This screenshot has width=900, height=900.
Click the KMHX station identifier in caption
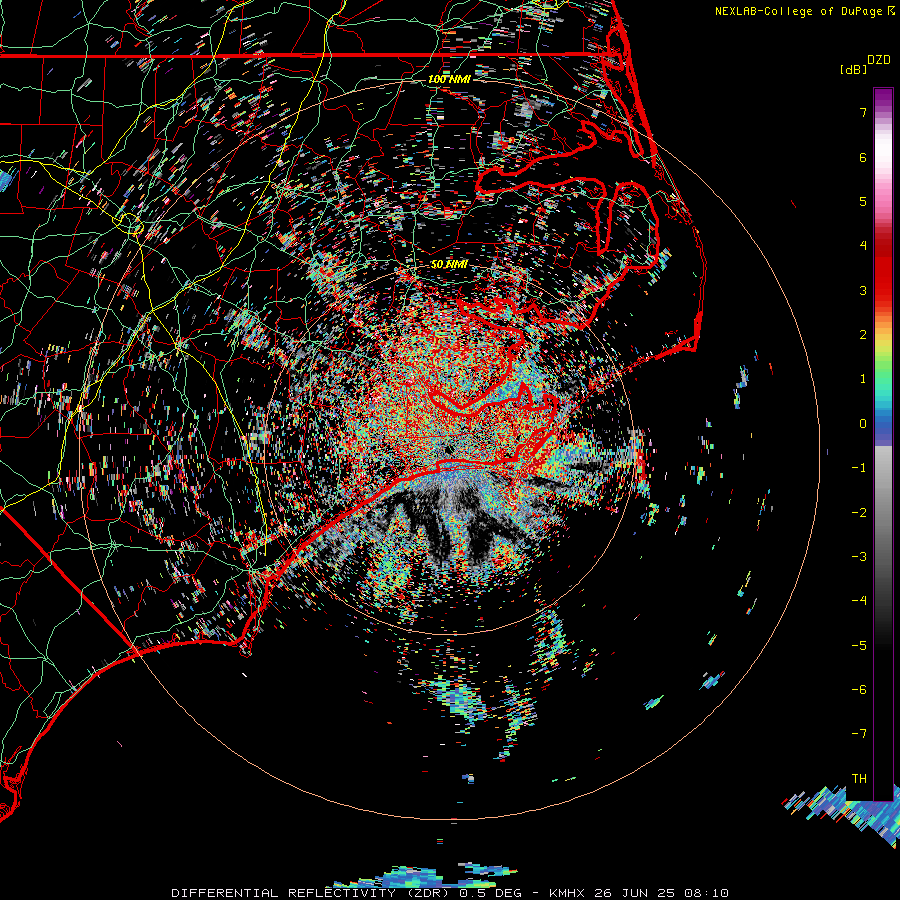[567, 893]
